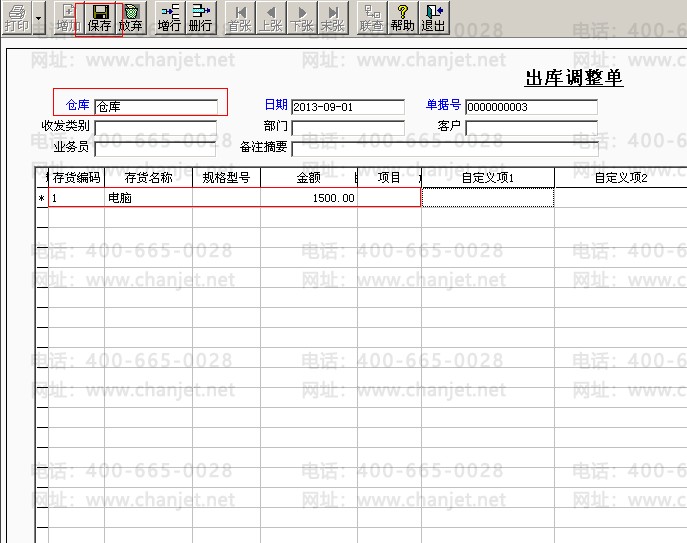Save the document with 保存 icon
This screenshot has height=543, width=687.
click(99, 18)
